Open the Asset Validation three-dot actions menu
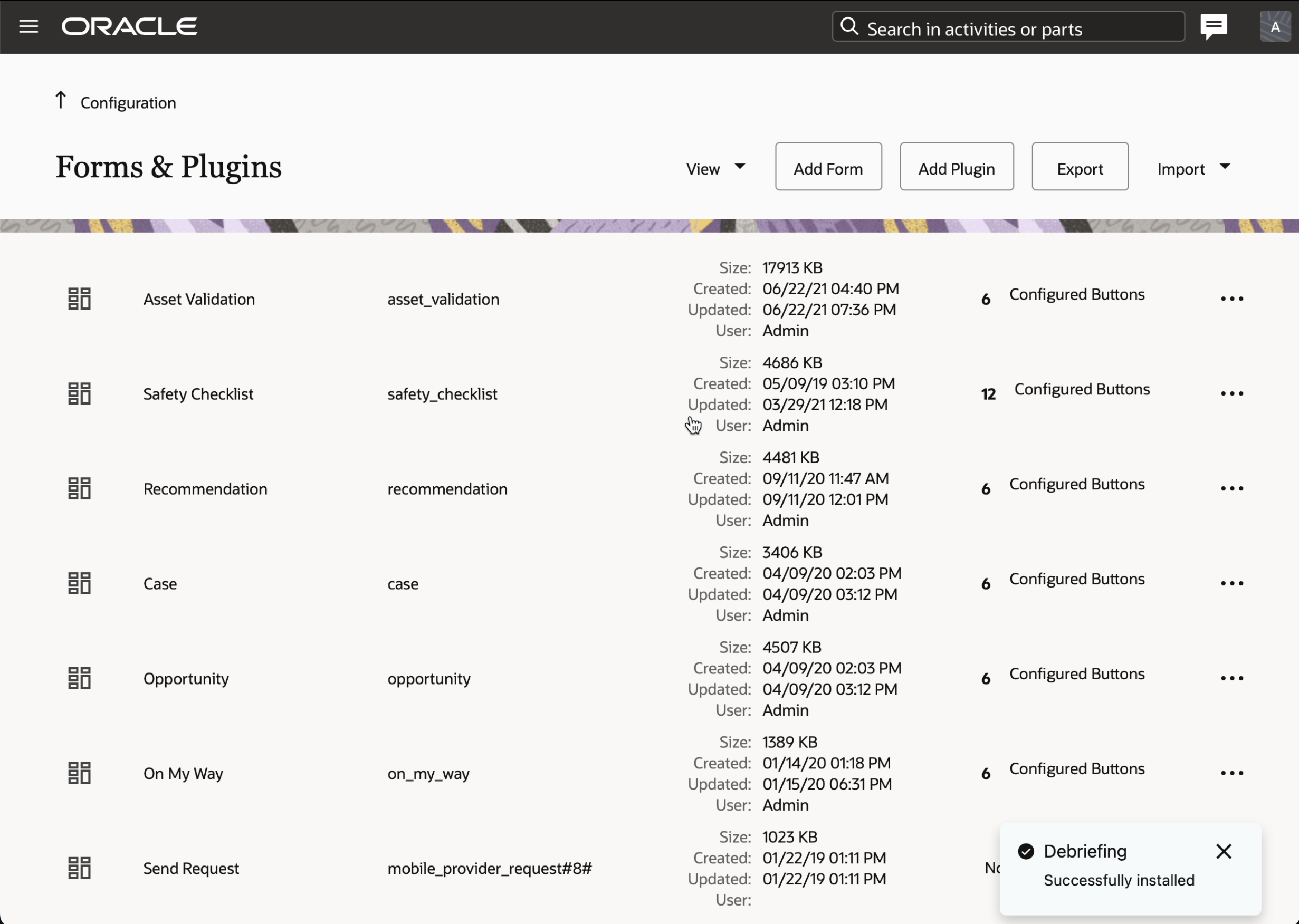Screen dimensions: 1299x924 pyautogui.click(x=1231, y=299)
